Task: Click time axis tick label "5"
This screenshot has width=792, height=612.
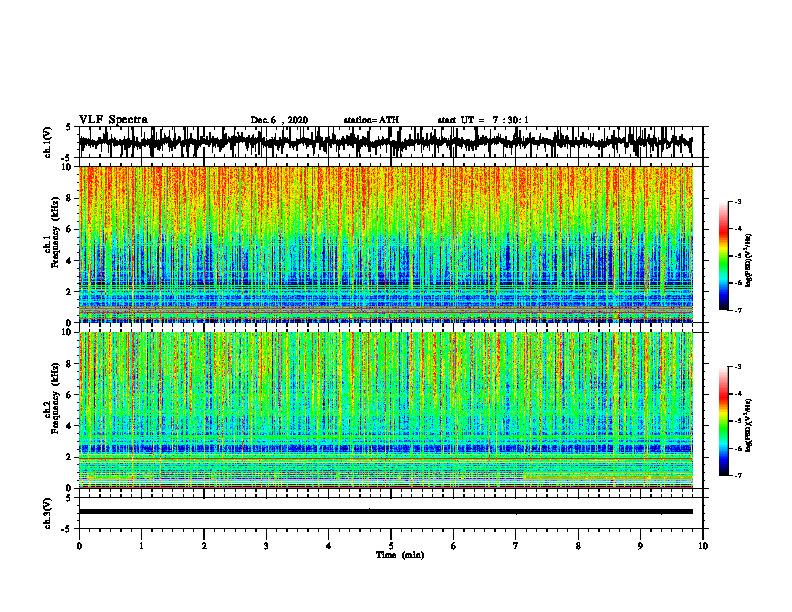Action: [x=391, y=546]
